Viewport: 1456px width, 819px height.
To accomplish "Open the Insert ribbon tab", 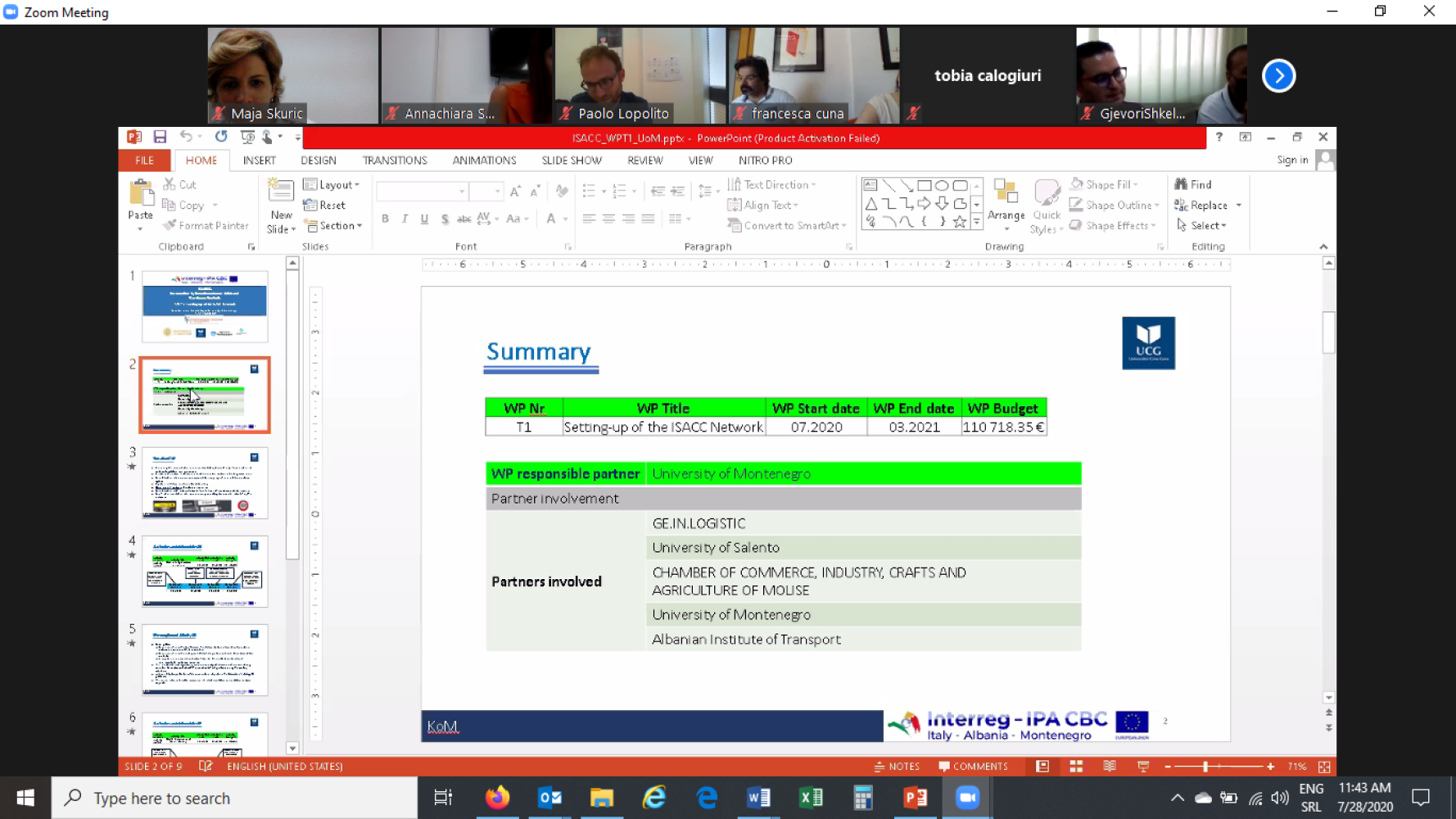I will click(x=259, y=161).
